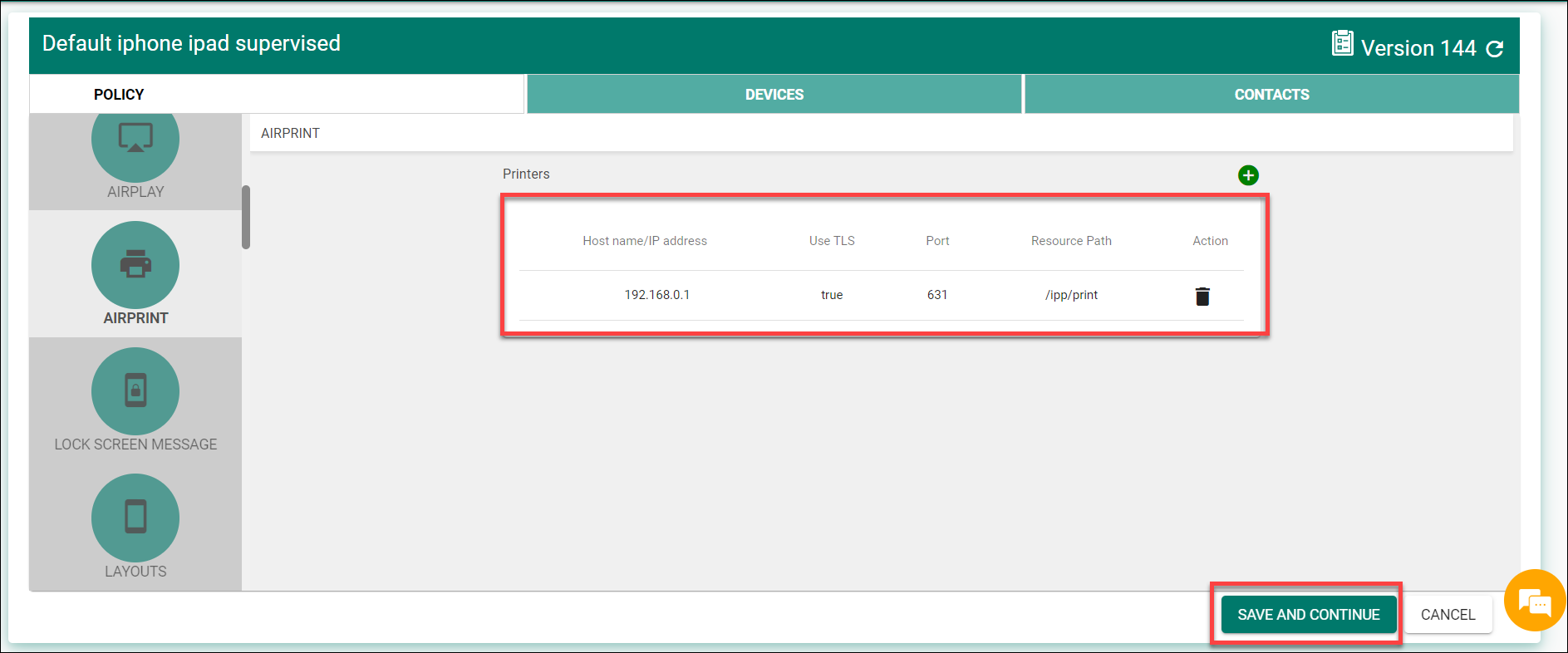
Task: Click the Port column header
Action: 937,241
